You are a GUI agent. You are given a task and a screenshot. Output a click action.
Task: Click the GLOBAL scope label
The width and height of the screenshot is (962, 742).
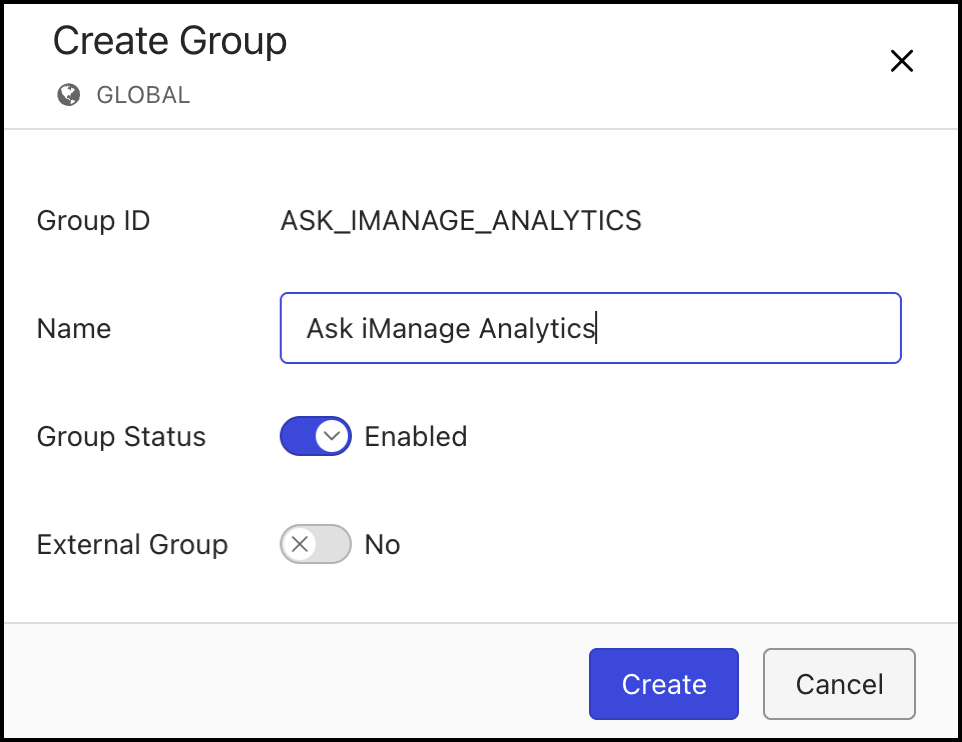coord(143,95)
